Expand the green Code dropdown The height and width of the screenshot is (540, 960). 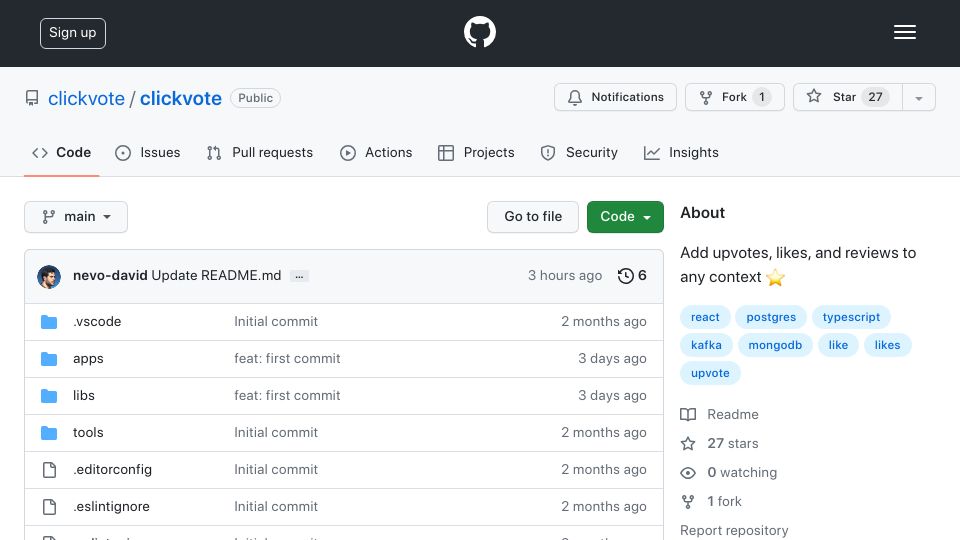point(625,217)
